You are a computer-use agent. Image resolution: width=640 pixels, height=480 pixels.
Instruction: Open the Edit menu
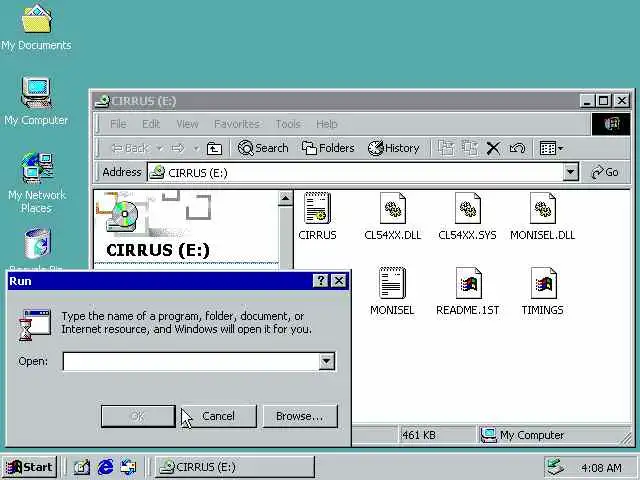pos(151,124)
